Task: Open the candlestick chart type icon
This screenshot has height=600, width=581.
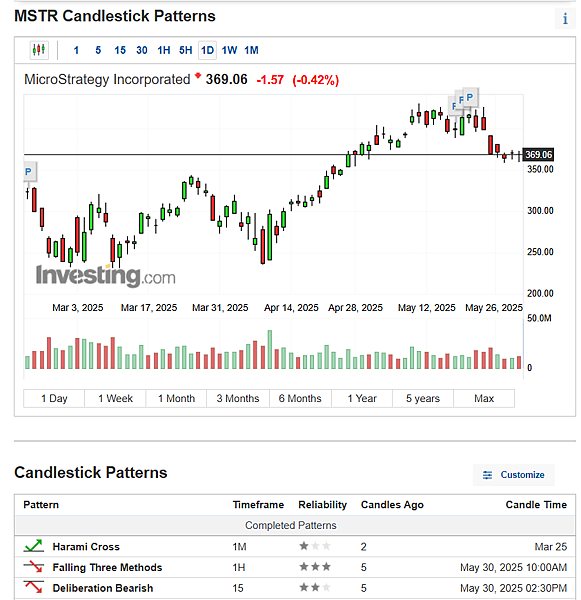Action: [x=39, y=50]
